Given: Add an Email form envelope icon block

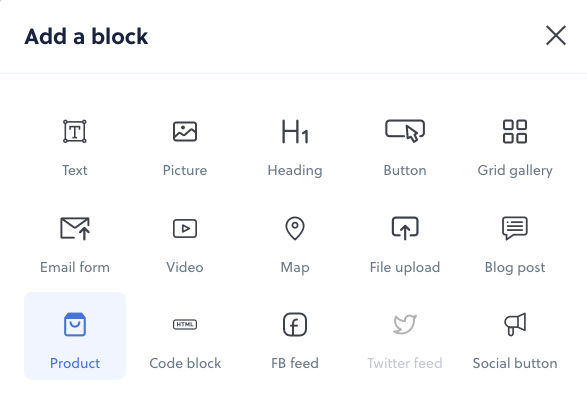Looking at the screenshot, I should (x=75, y=228).
